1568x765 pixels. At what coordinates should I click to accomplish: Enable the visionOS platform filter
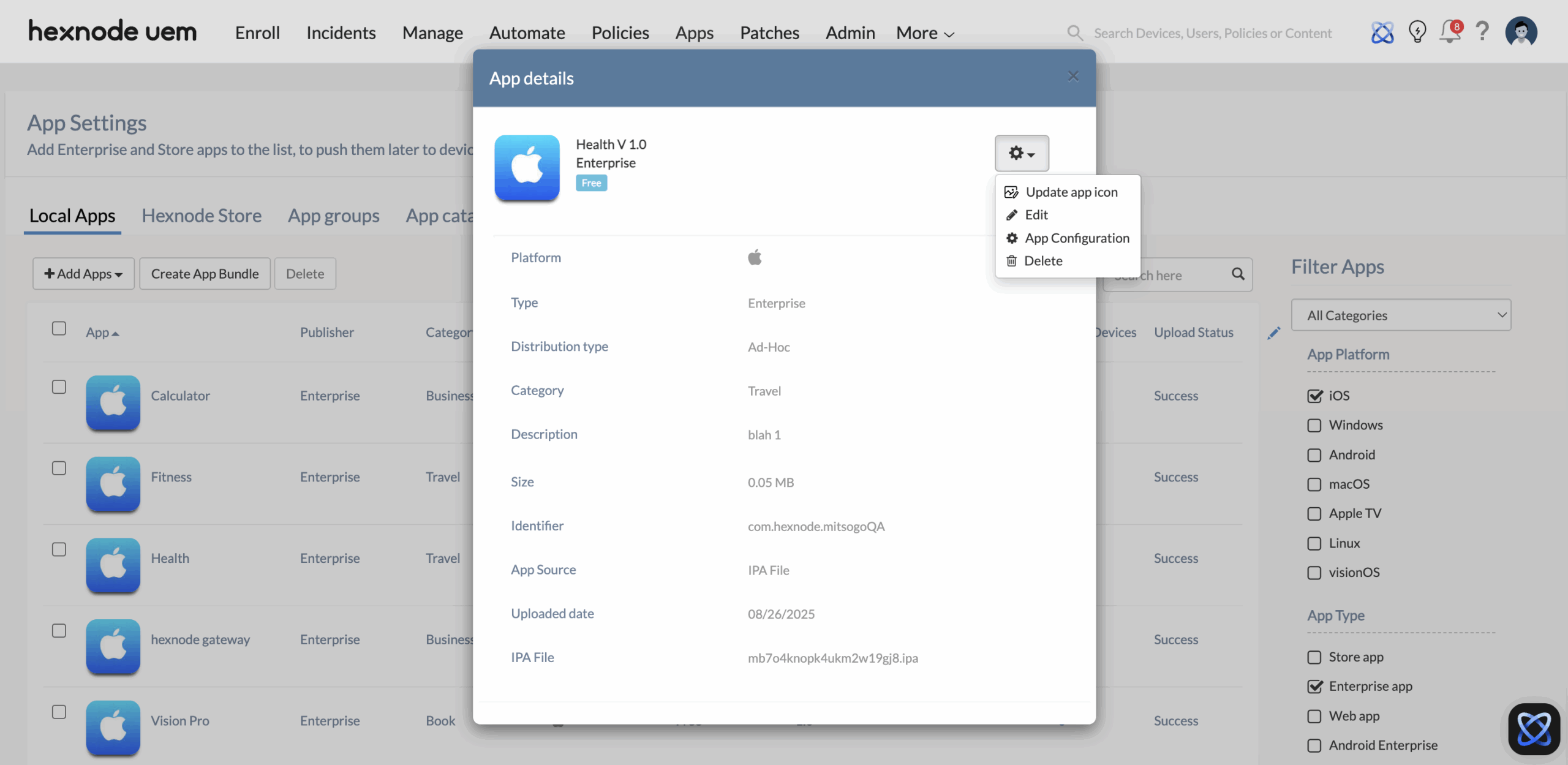1314,573
